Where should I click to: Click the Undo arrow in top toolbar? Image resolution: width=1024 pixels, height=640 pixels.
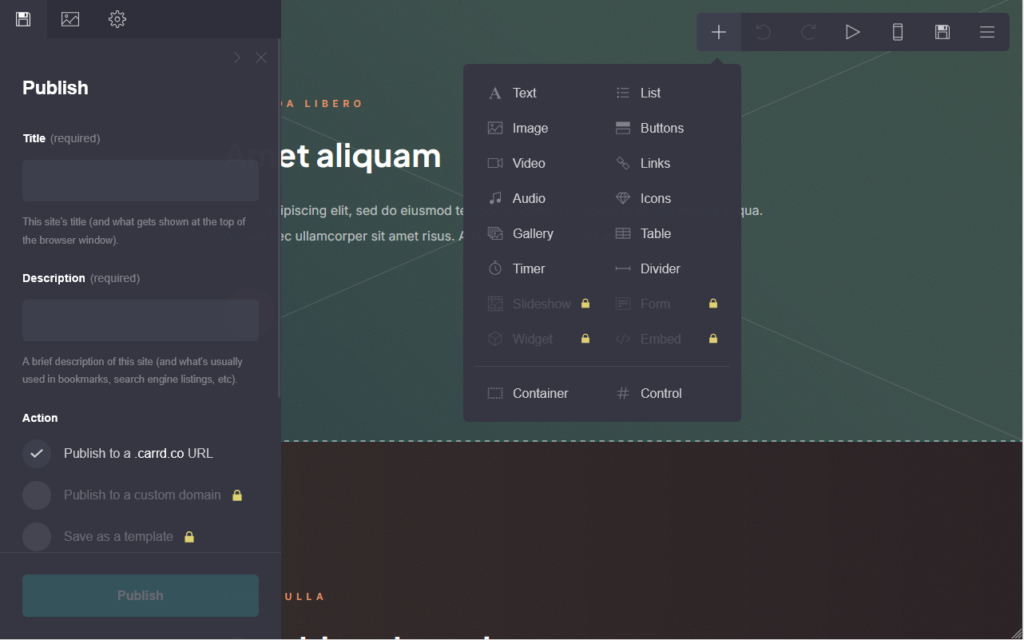click(x=763, y=32)
